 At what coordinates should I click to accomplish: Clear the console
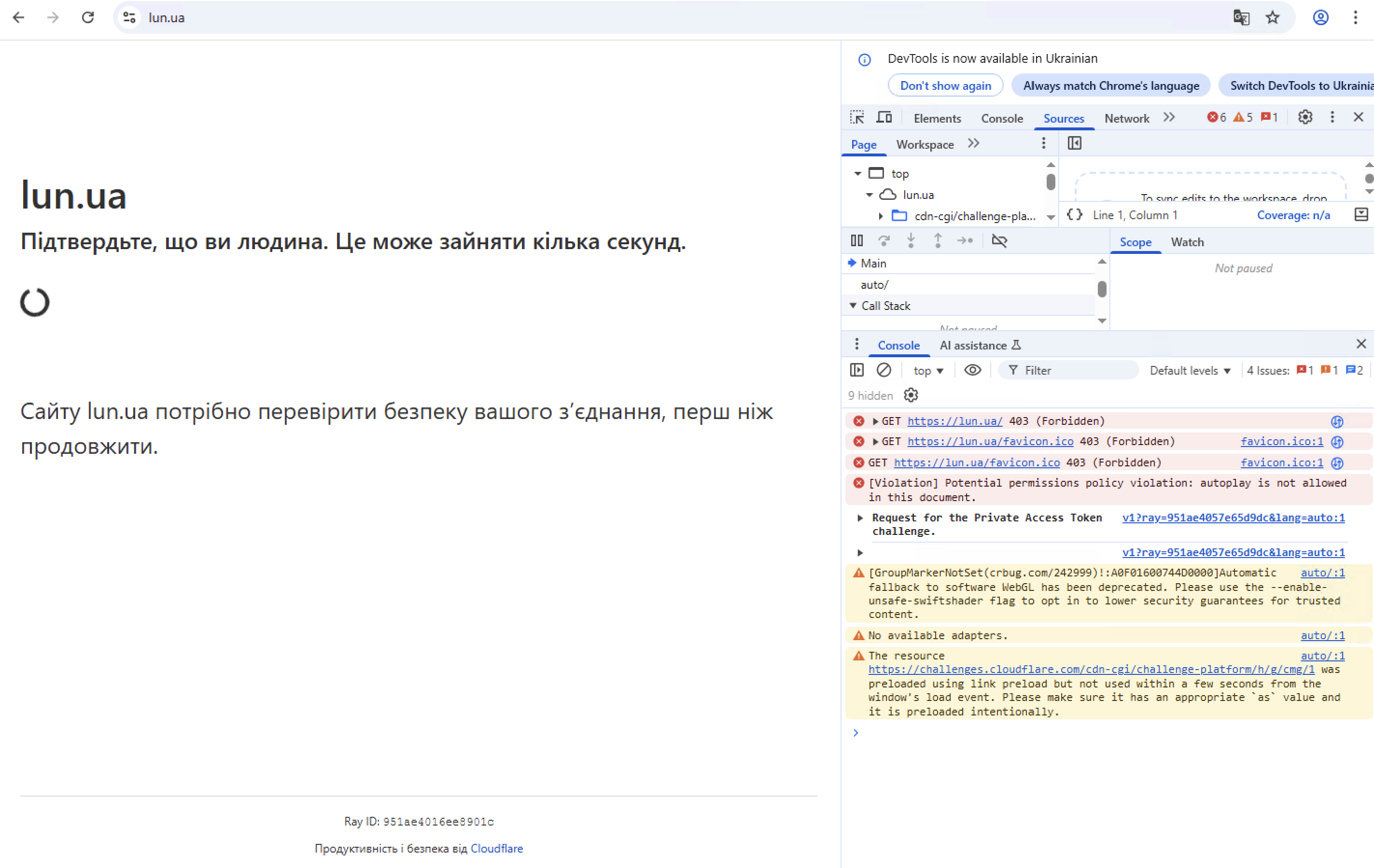884,370
